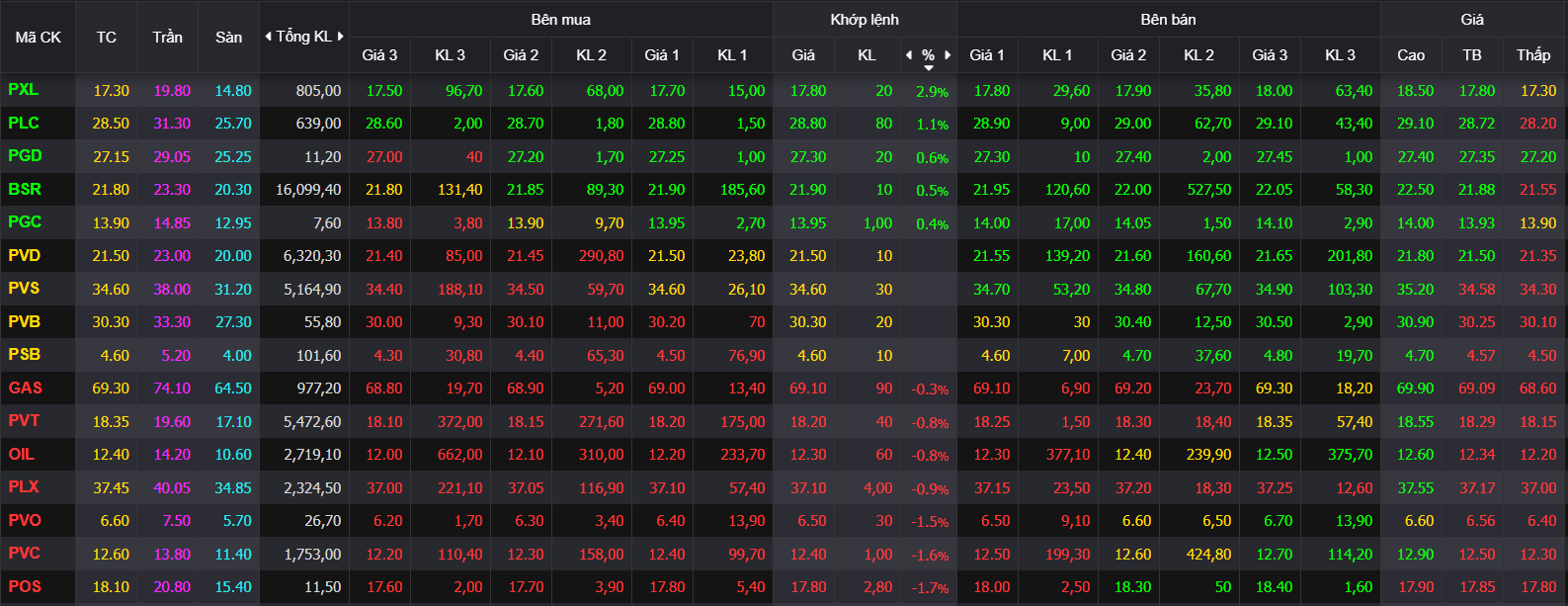Click PVC sell volume 424,80
The width and height of the screenshot is (1568, 606).
click(x=1209, y=555)
